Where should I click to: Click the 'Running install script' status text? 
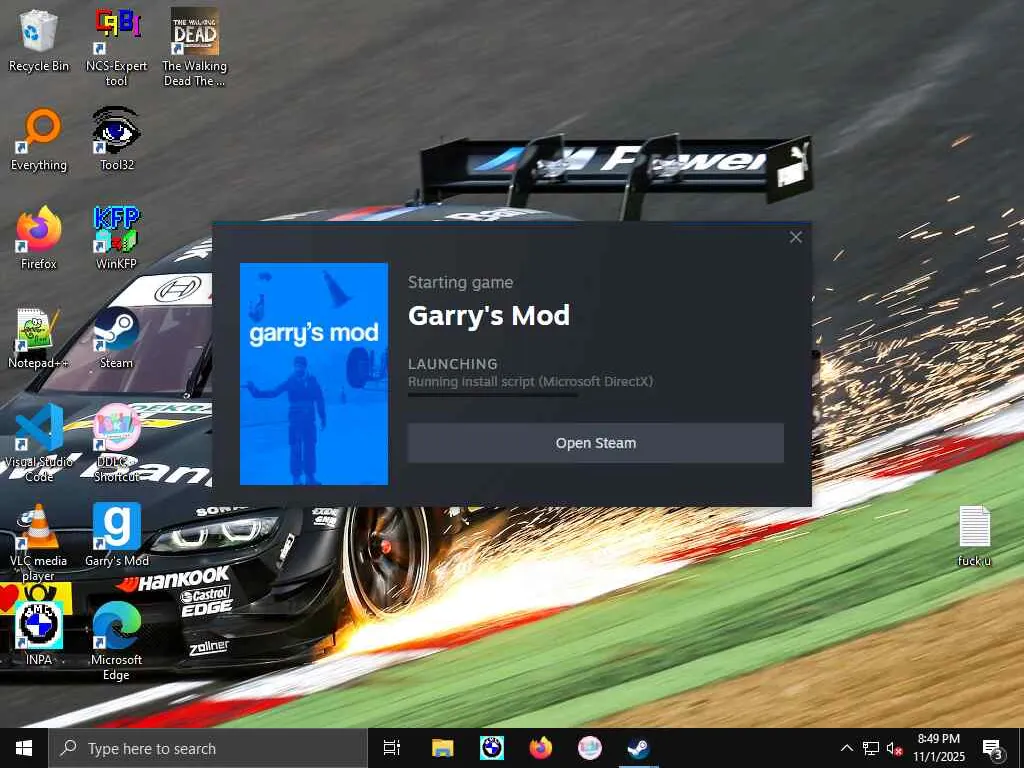530,381
